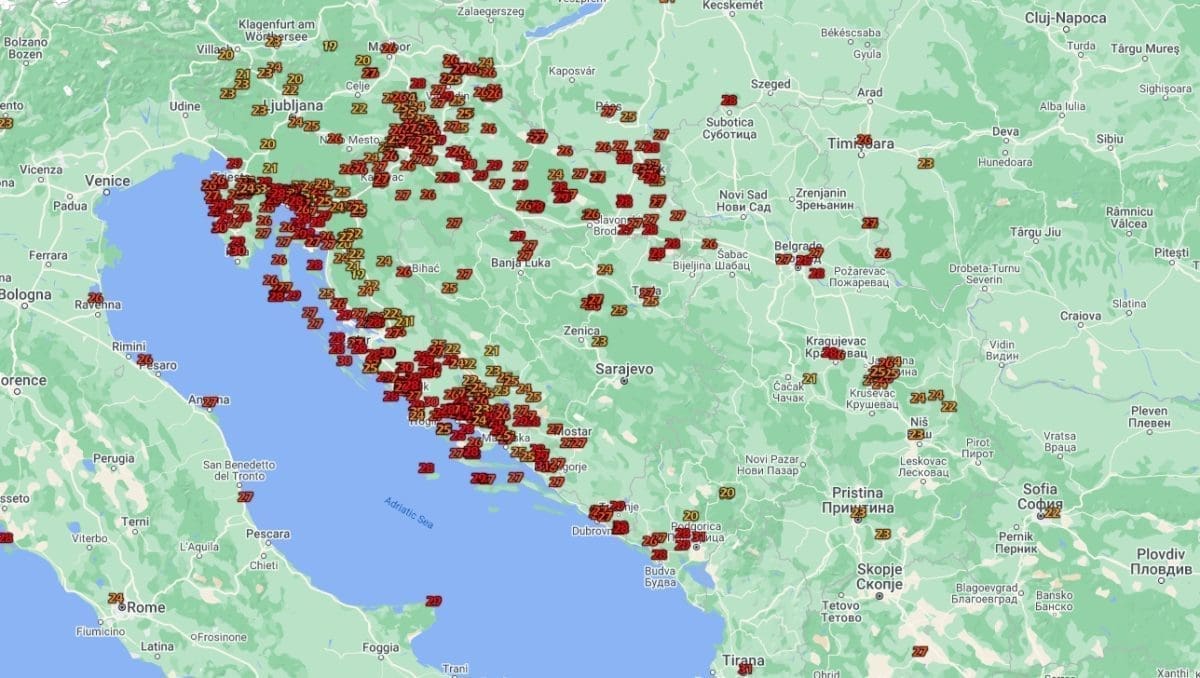Screen dimensions: 1200x678
Task: Click the 20 marker at Villach
Action: point(224,54)
